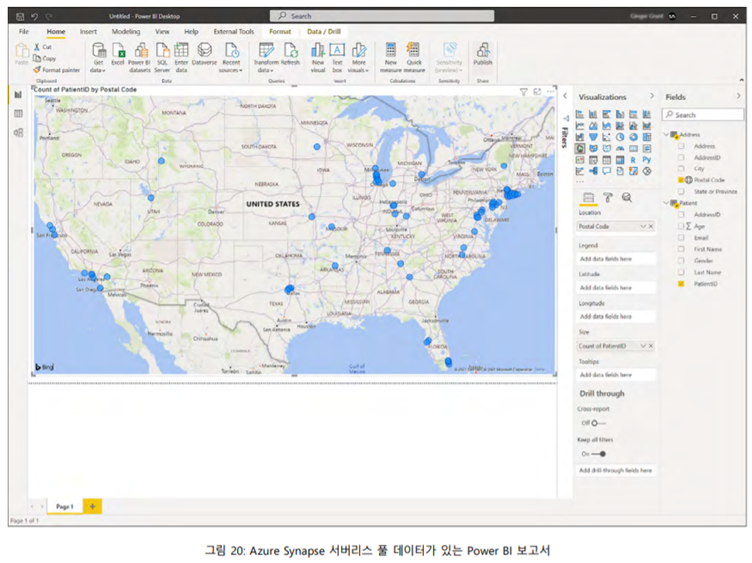The height and width of the screenshot is (563, 752).
Task: Click Copy in the clipboard group
Action: (45, 59)
